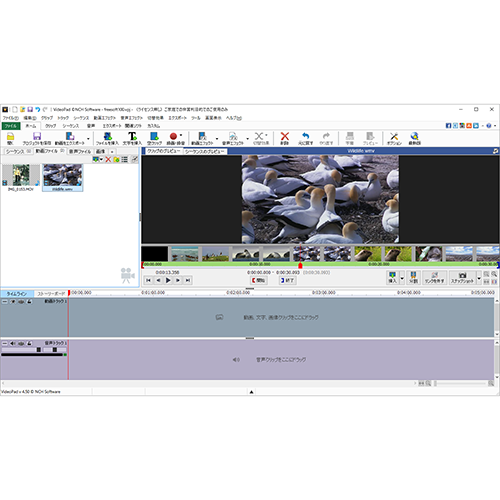This screenshot has height=500, width=500.
Task: Click the Facebook share icon
Action: point(448,126)
